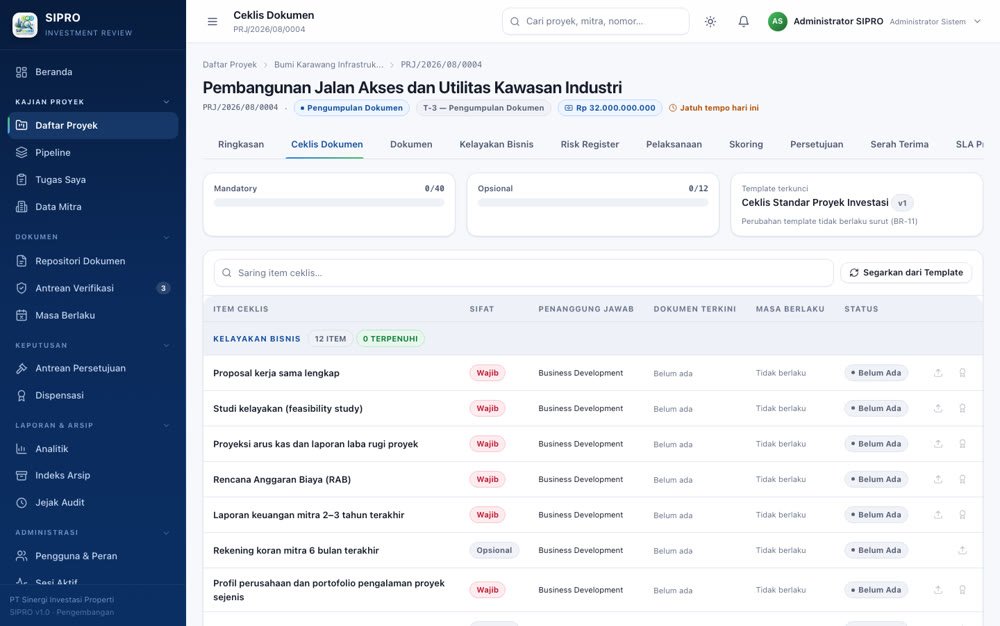Viewport: 1000px width, 626px height.
Task: Upload document for Proposal kerja sama lengkap
Action: pyautogui.click(x=938, y=373)
